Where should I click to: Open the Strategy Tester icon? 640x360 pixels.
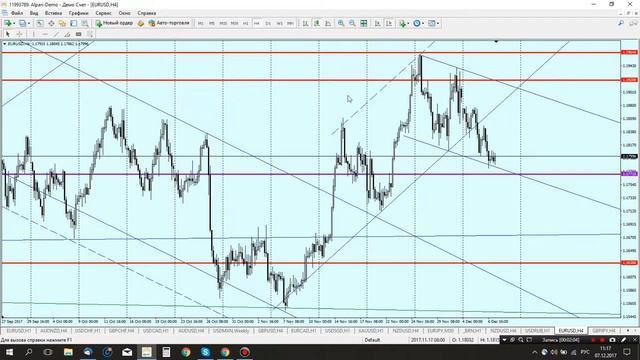coord(85,23)
